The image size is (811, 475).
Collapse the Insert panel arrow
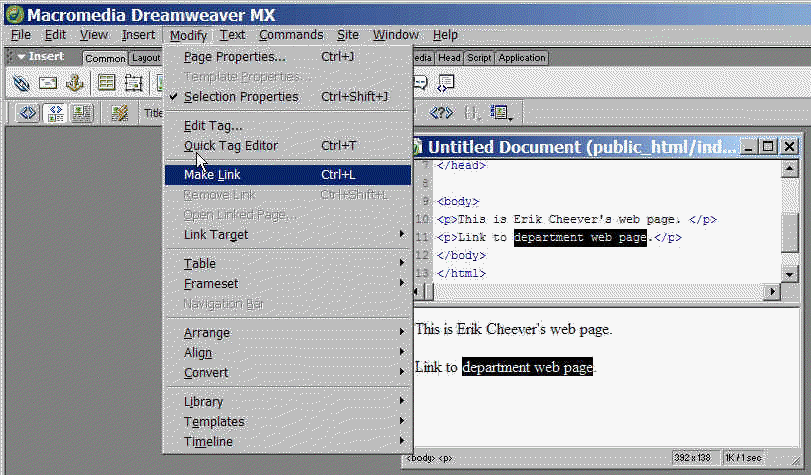[x=21, y=56]
